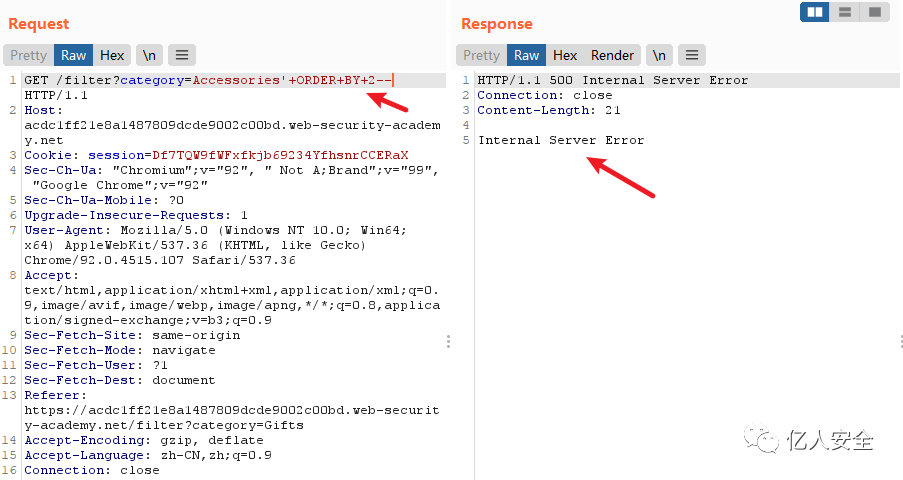Click Sec-Fetch-Site: same-origin line

pos(132,335)
